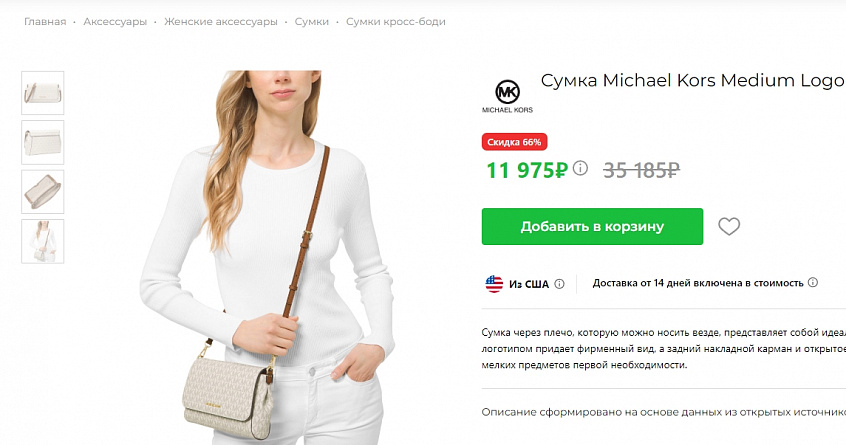
Task: Navigate to Сумки breadcrumb
Action: (x=311, y=22)
